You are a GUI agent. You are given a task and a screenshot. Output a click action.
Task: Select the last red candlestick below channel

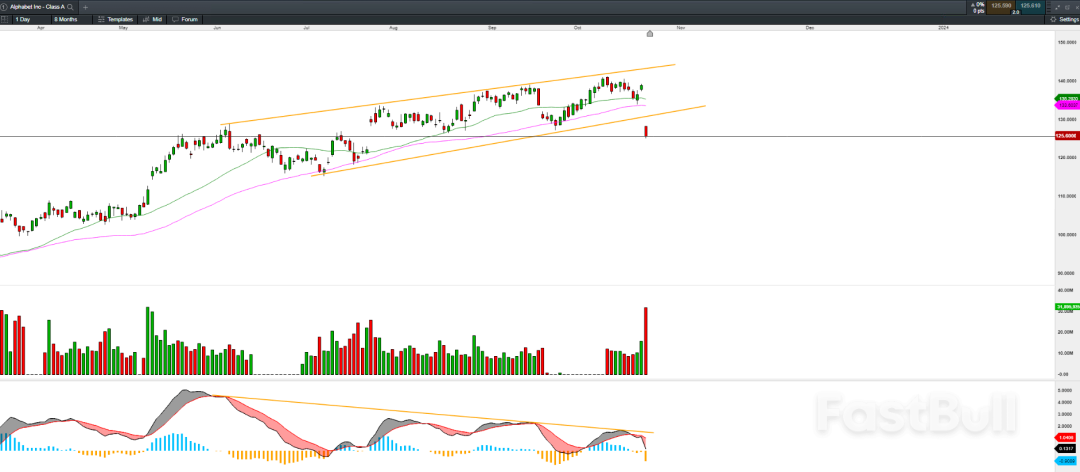click(x=647, y=132)
